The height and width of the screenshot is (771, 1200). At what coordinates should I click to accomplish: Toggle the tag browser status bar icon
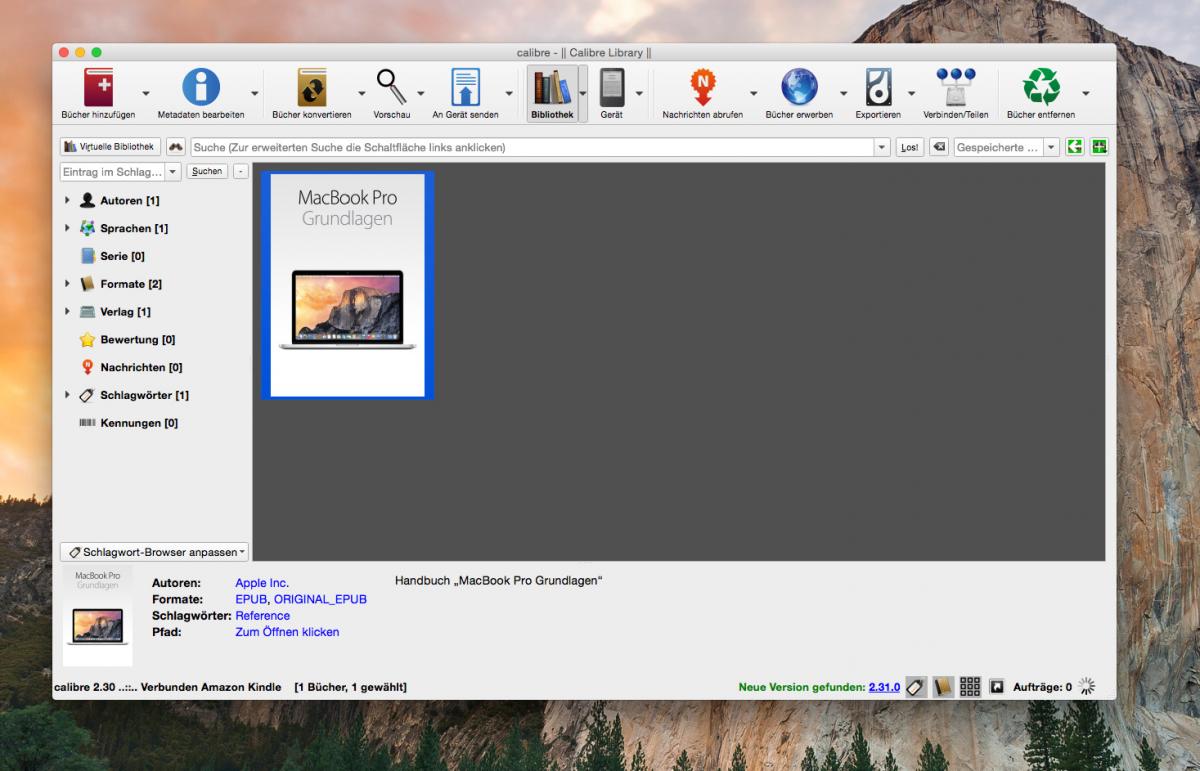tap(915, 687)
